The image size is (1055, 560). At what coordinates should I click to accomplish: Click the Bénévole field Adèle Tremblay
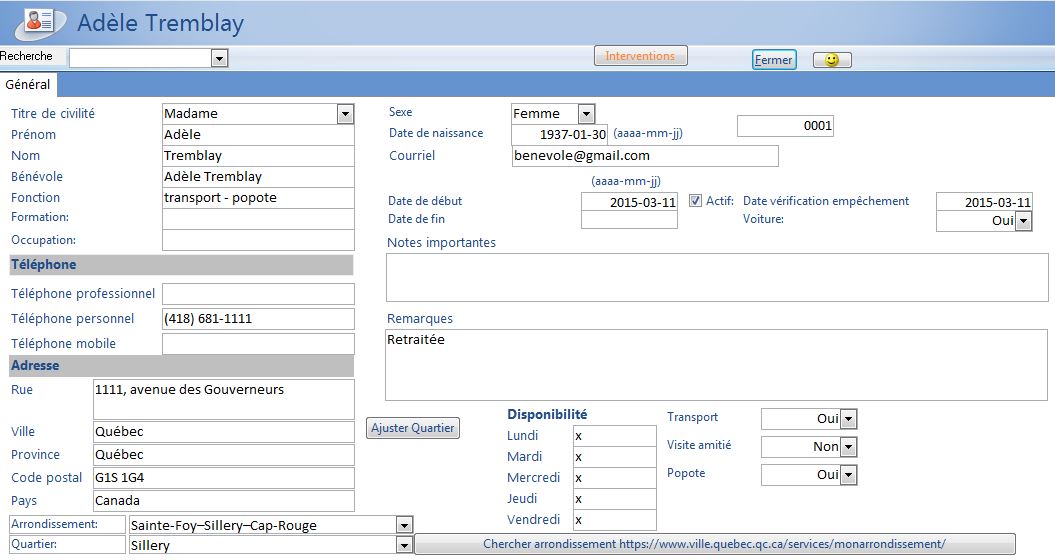pos(258,176)
